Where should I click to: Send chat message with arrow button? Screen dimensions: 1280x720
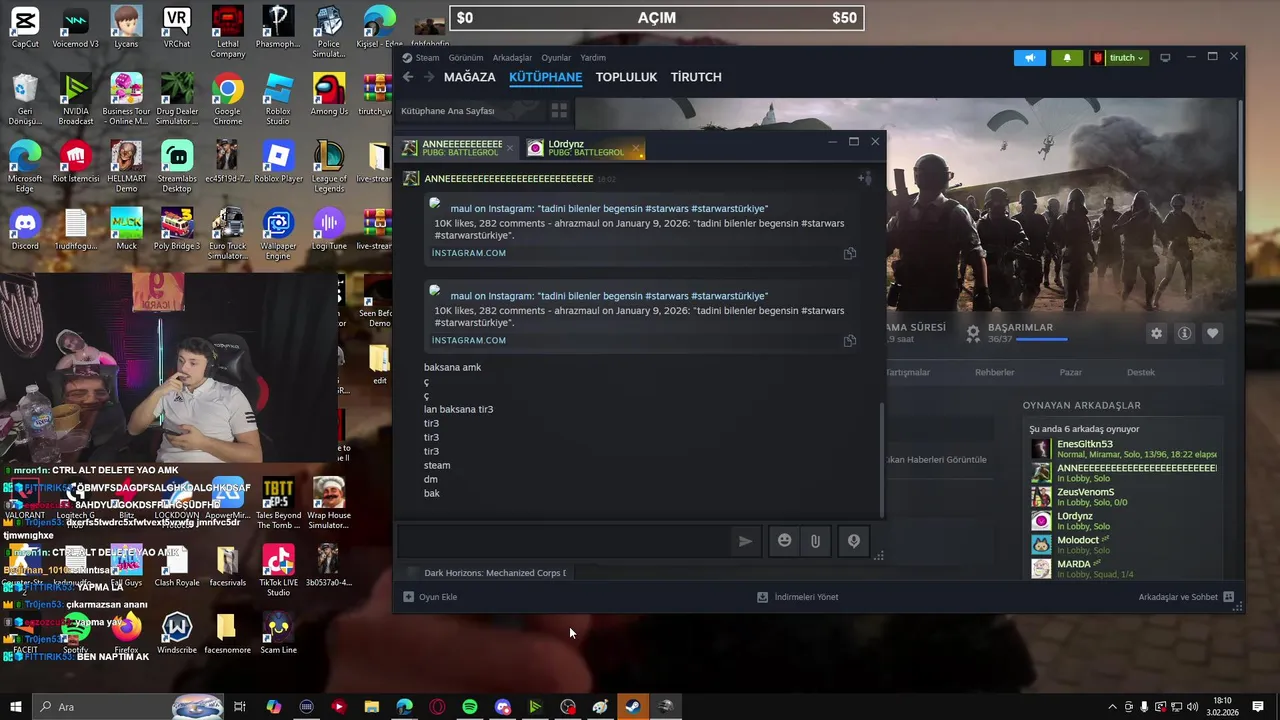coord(745,541)
